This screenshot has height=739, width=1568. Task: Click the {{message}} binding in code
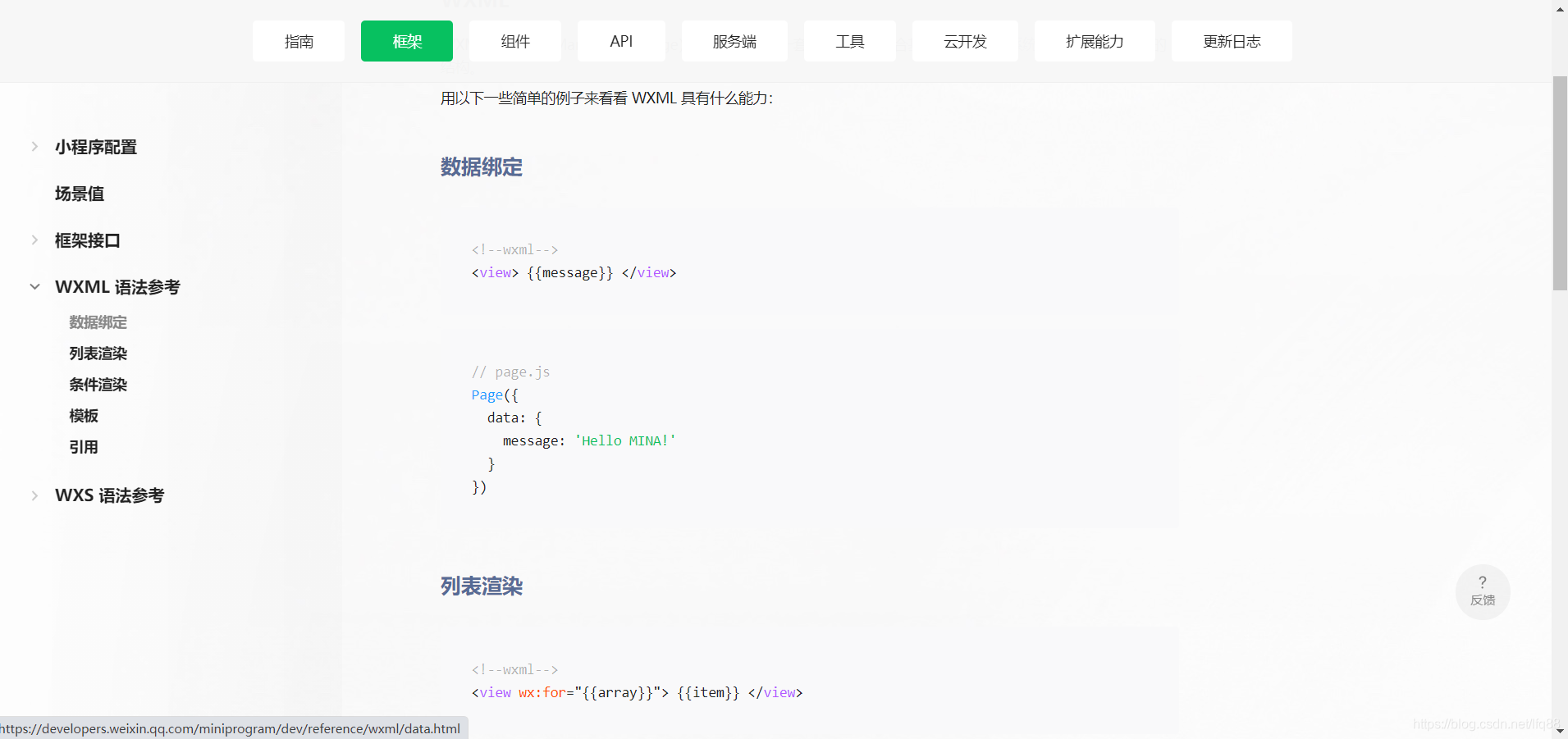click(570, 273)
